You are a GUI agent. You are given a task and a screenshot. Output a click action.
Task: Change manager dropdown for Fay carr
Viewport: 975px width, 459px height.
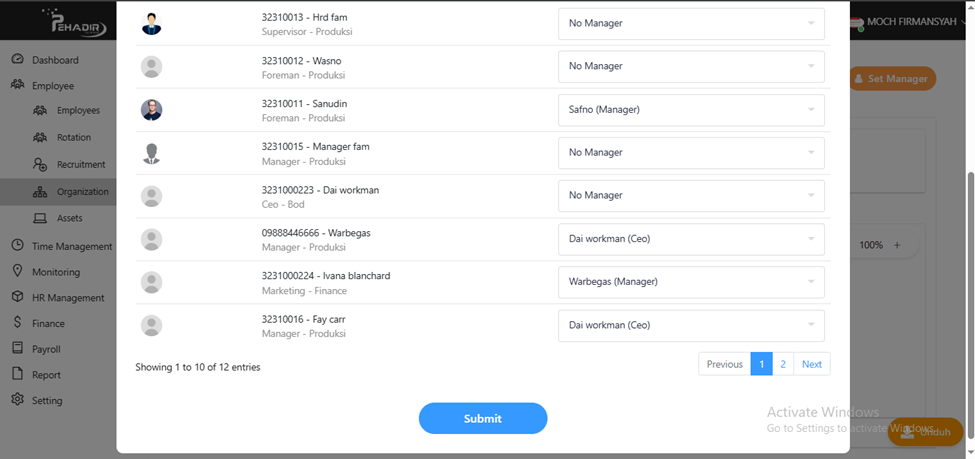(691, 325)
